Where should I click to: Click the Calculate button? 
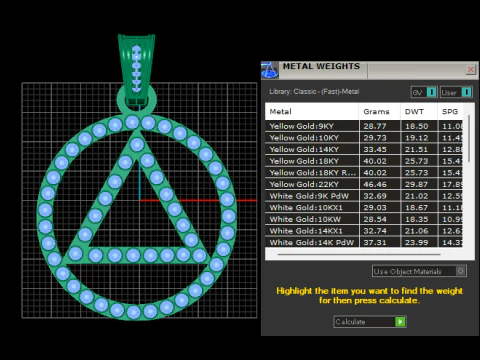[x=370, y=322]
